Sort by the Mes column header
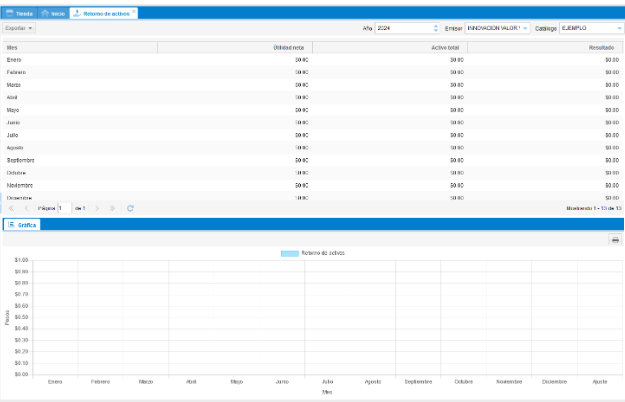Viewport: 625px width, 402px height. click(x=80, y=47)
